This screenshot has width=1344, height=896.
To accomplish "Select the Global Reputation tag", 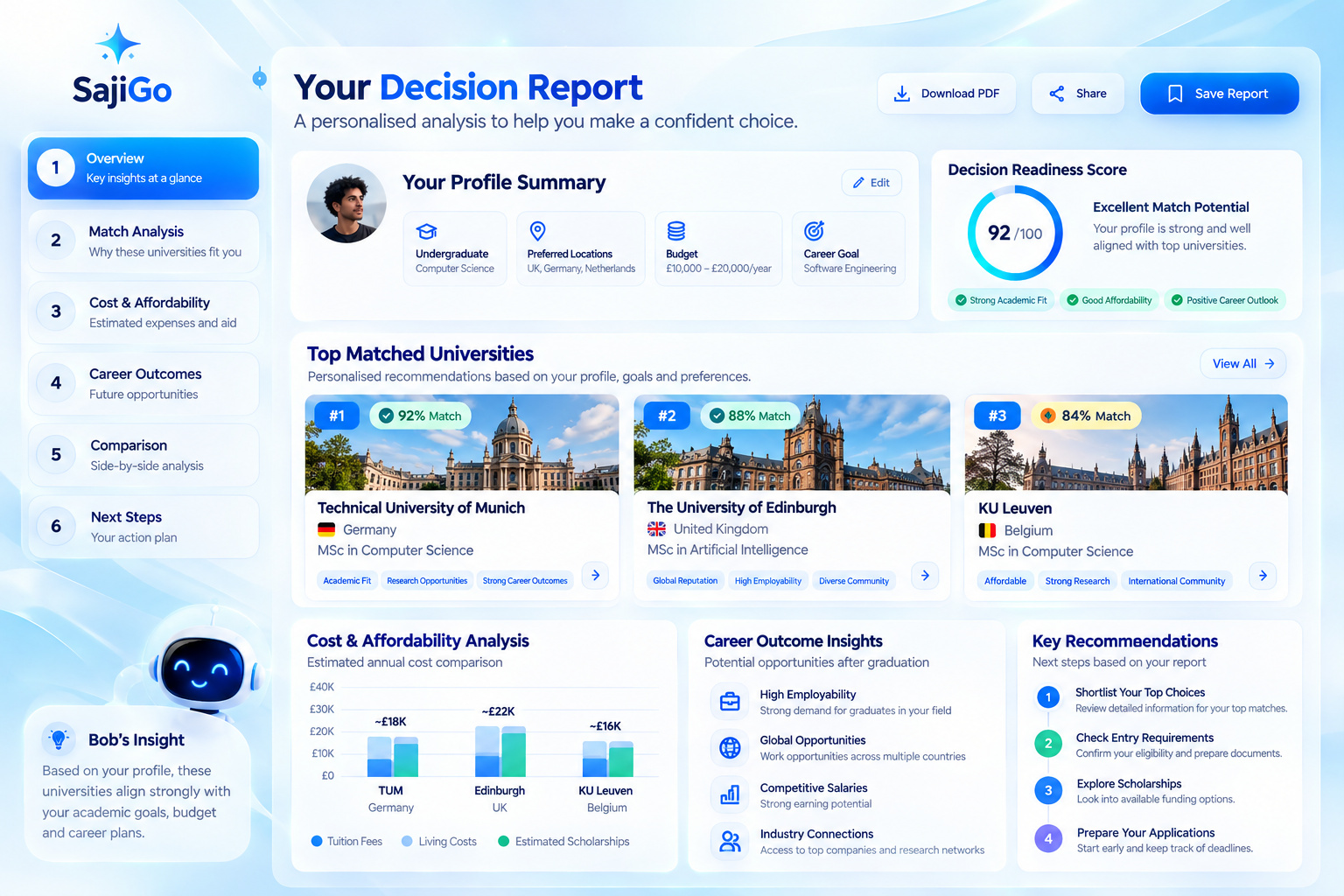I will 685,580.
